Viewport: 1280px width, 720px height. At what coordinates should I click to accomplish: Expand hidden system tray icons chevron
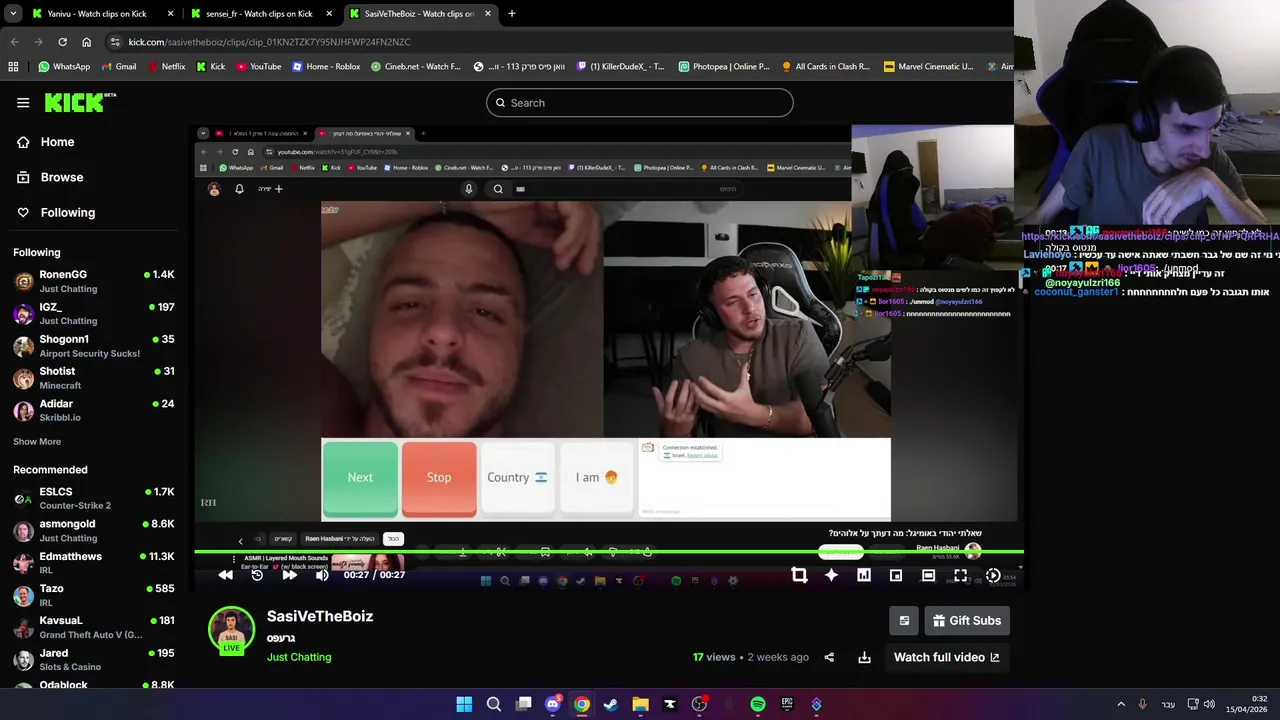coord(1121,704)
